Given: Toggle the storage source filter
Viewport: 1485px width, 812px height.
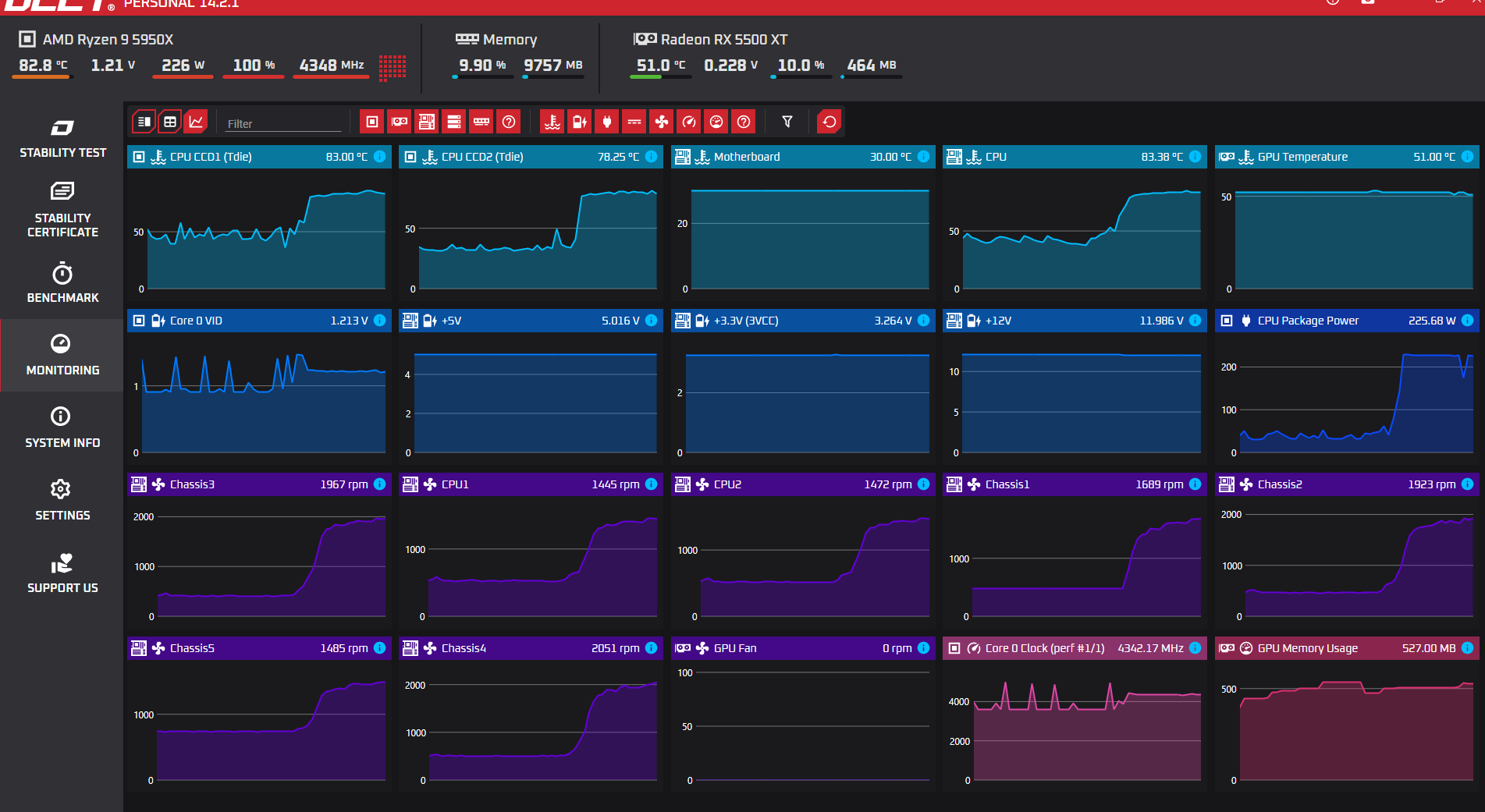Looking at the screenshot, I should [x=454, y=122].
